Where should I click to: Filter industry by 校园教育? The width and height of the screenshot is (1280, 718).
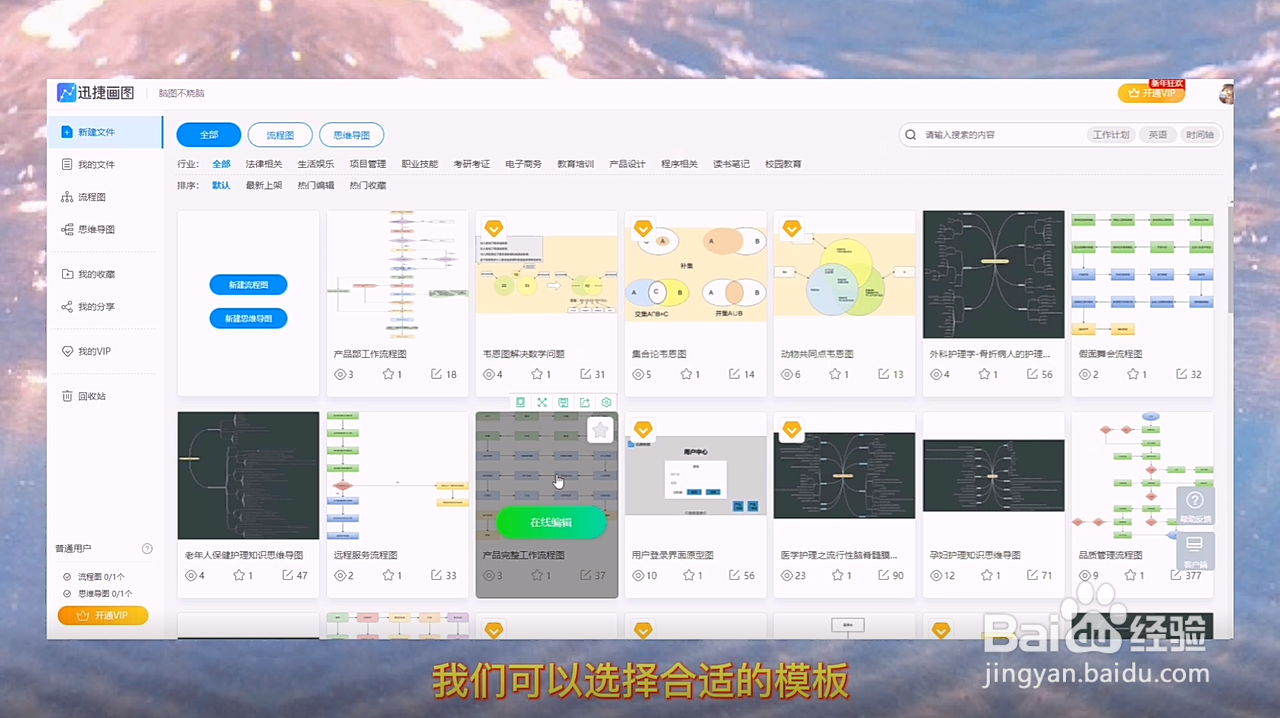[784, 164]
